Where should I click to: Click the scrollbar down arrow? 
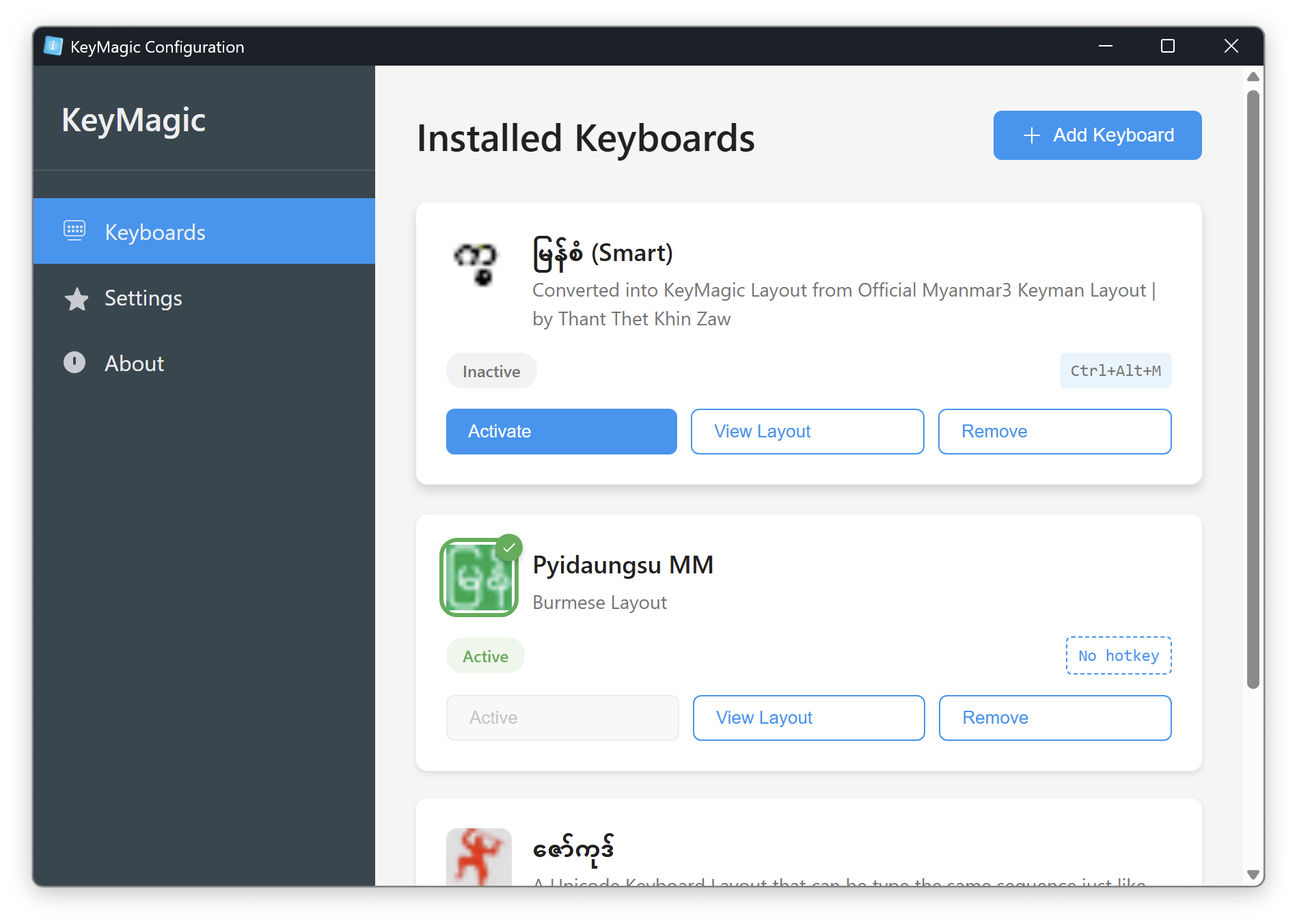coord(1253,874)
